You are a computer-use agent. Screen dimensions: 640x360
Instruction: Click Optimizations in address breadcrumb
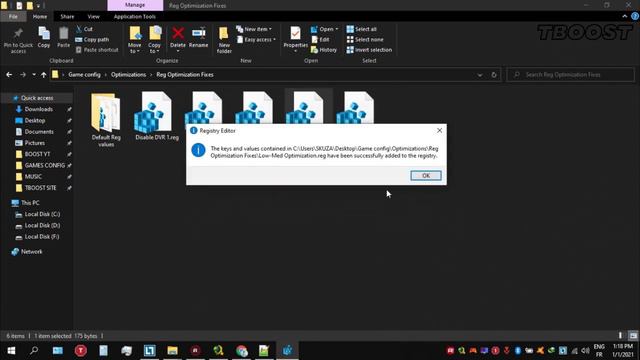click(128, 75)
